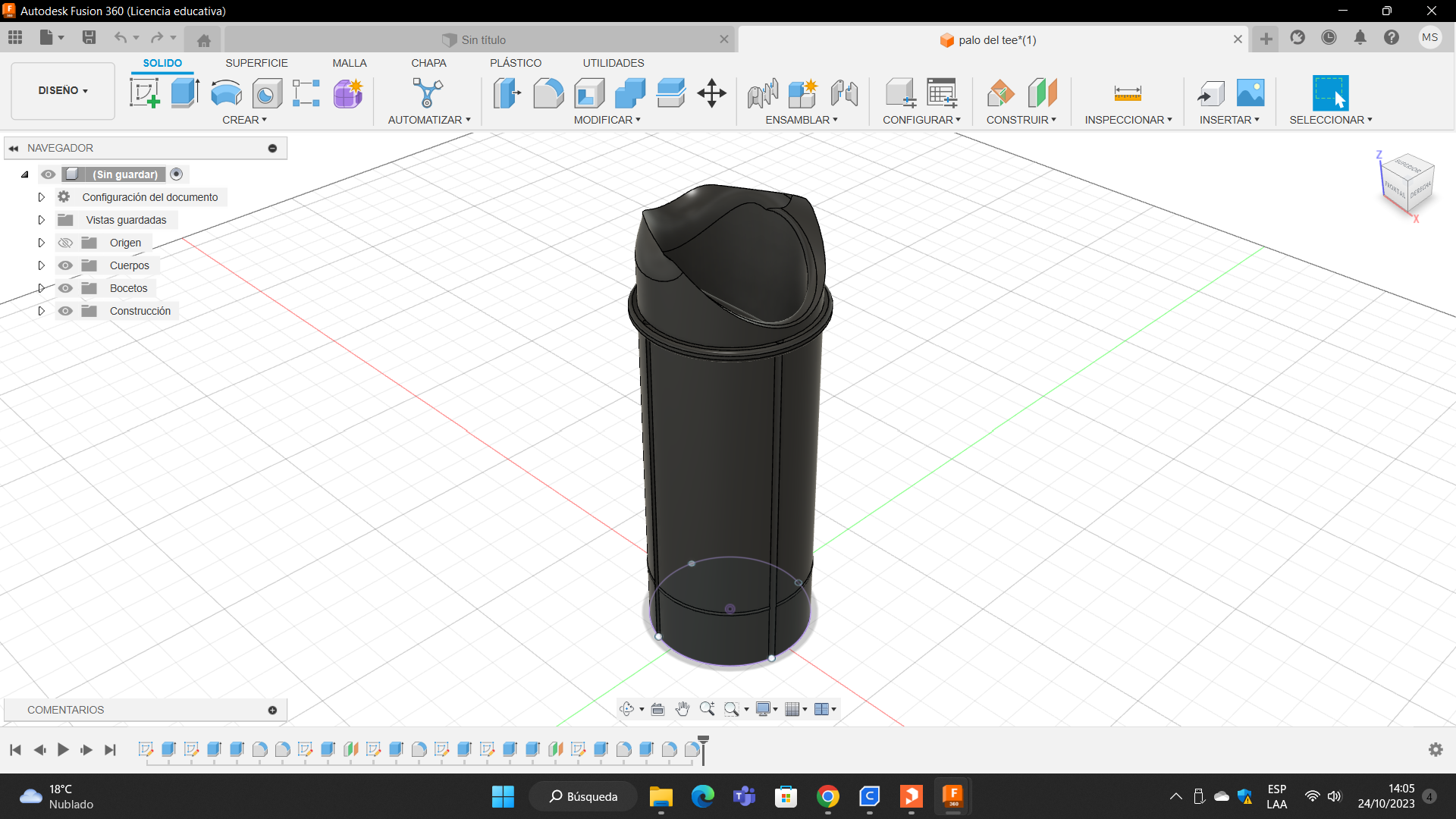The height and width of the screenshot is (819, 1456).
Task: Expand the COMENTARIOS panel
Action: tap(272, 710)
